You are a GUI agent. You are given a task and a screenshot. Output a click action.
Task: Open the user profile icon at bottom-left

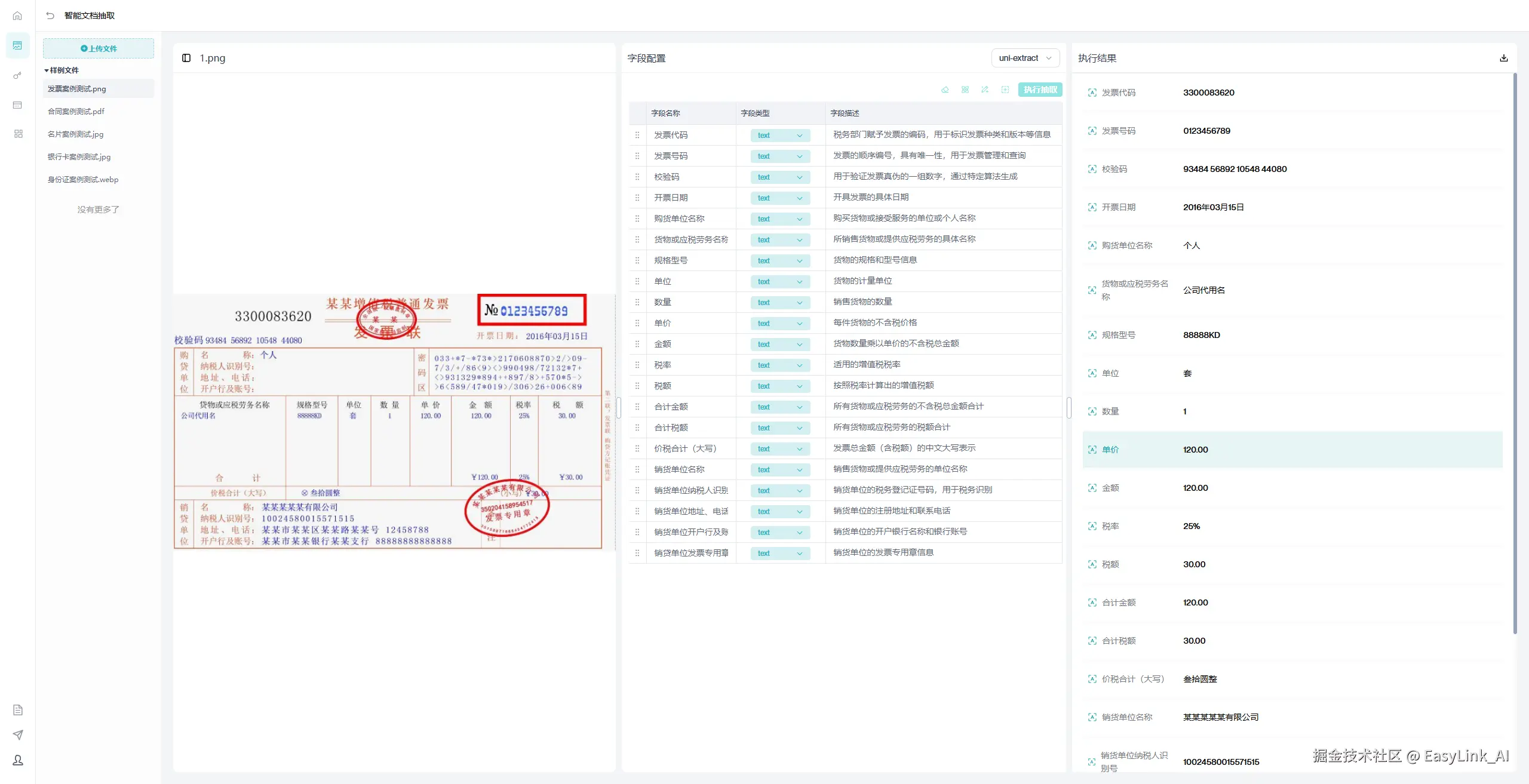coord(18,760)
